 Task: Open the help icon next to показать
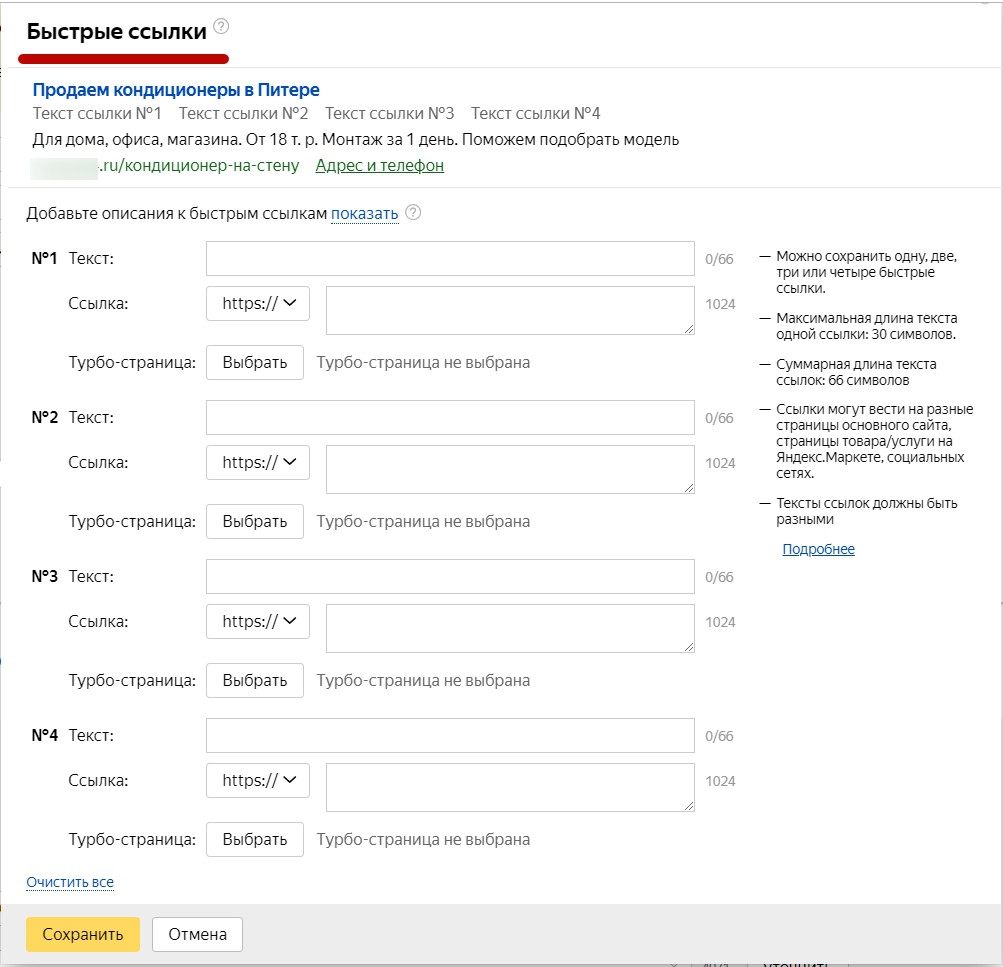413,212
